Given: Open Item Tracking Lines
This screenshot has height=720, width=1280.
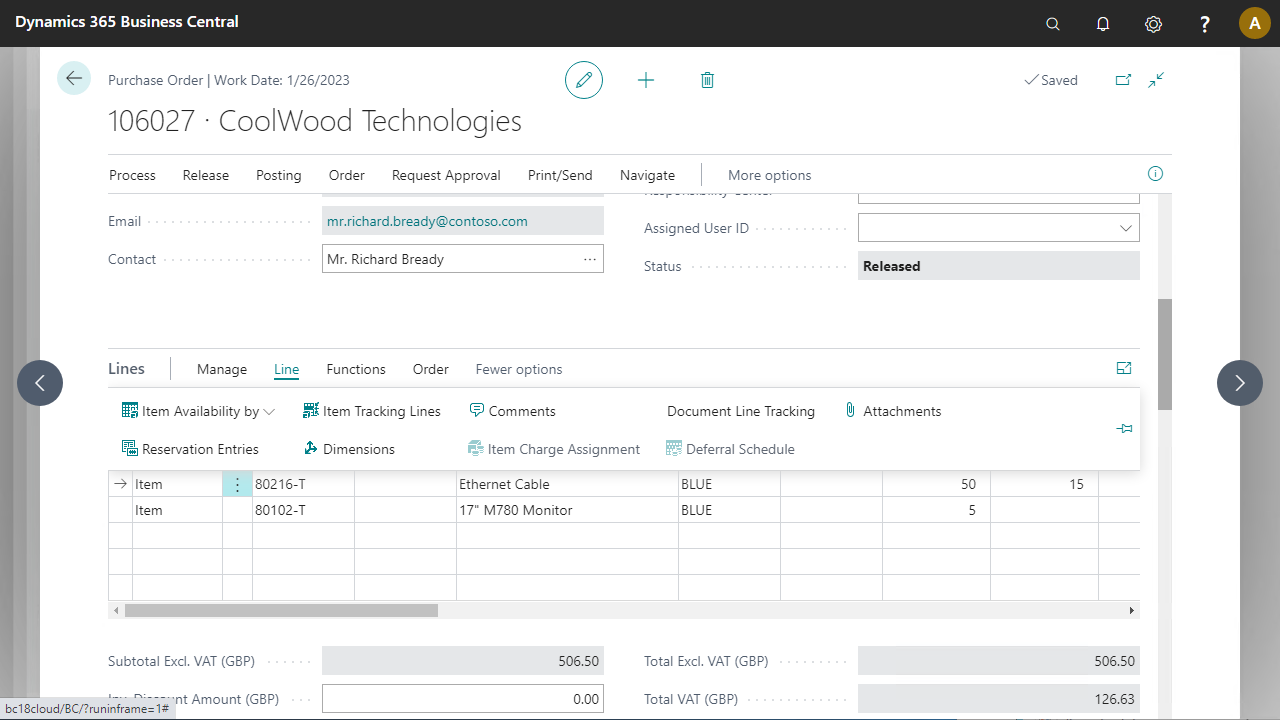Looking at the screenshot, I should pos(372,411).
